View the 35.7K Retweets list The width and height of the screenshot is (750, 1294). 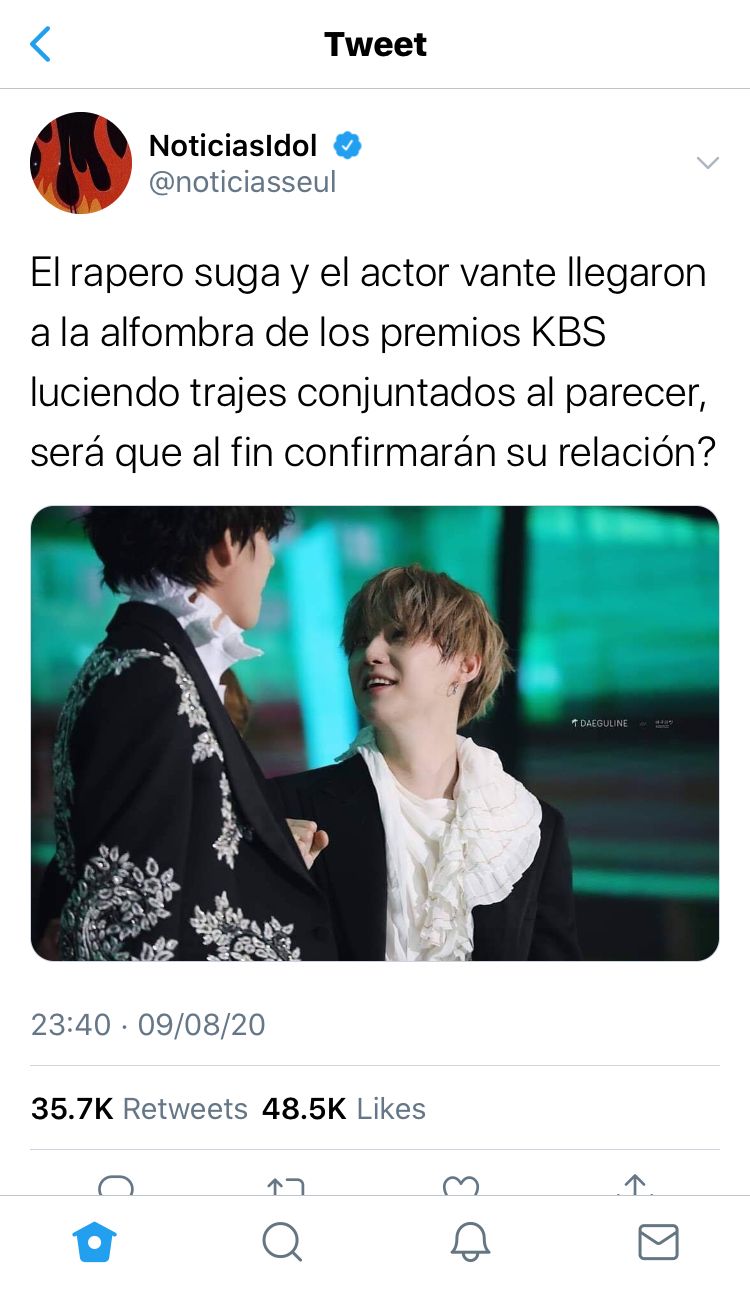pos(139,1108)
